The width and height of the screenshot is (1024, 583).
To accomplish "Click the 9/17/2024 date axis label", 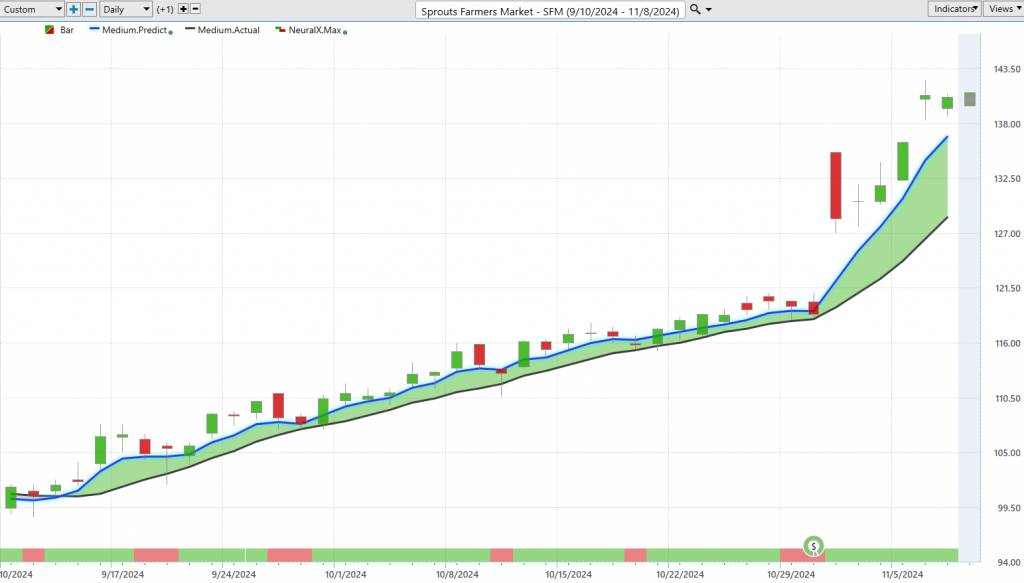I will 123,575.
